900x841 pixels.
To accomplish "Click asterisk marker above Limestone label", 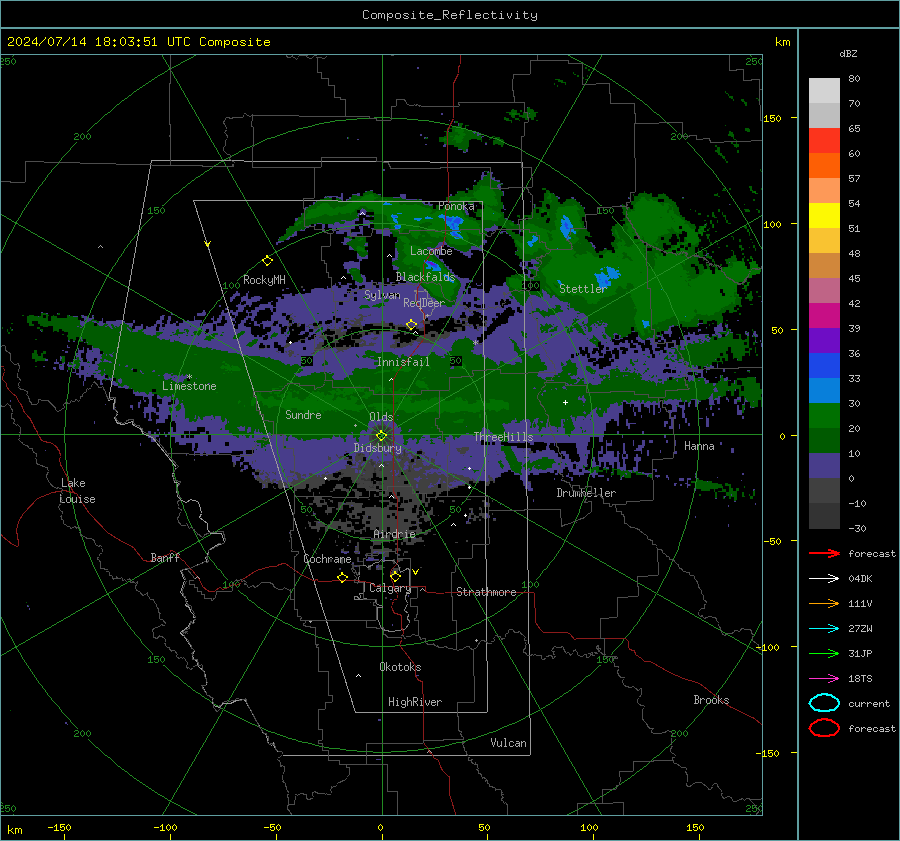I will (x=189, y=377).
